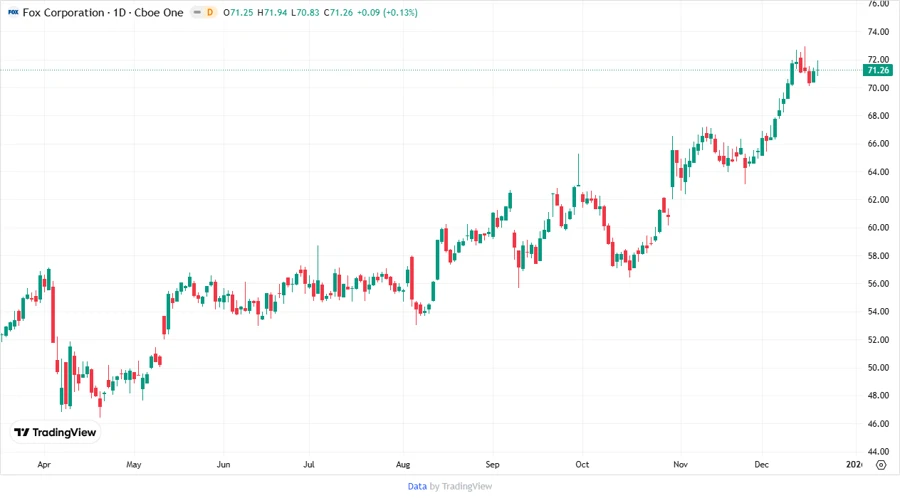The image size is (900, 498).
Task: Click the Sep label on time axis
Action: [492, 464]
